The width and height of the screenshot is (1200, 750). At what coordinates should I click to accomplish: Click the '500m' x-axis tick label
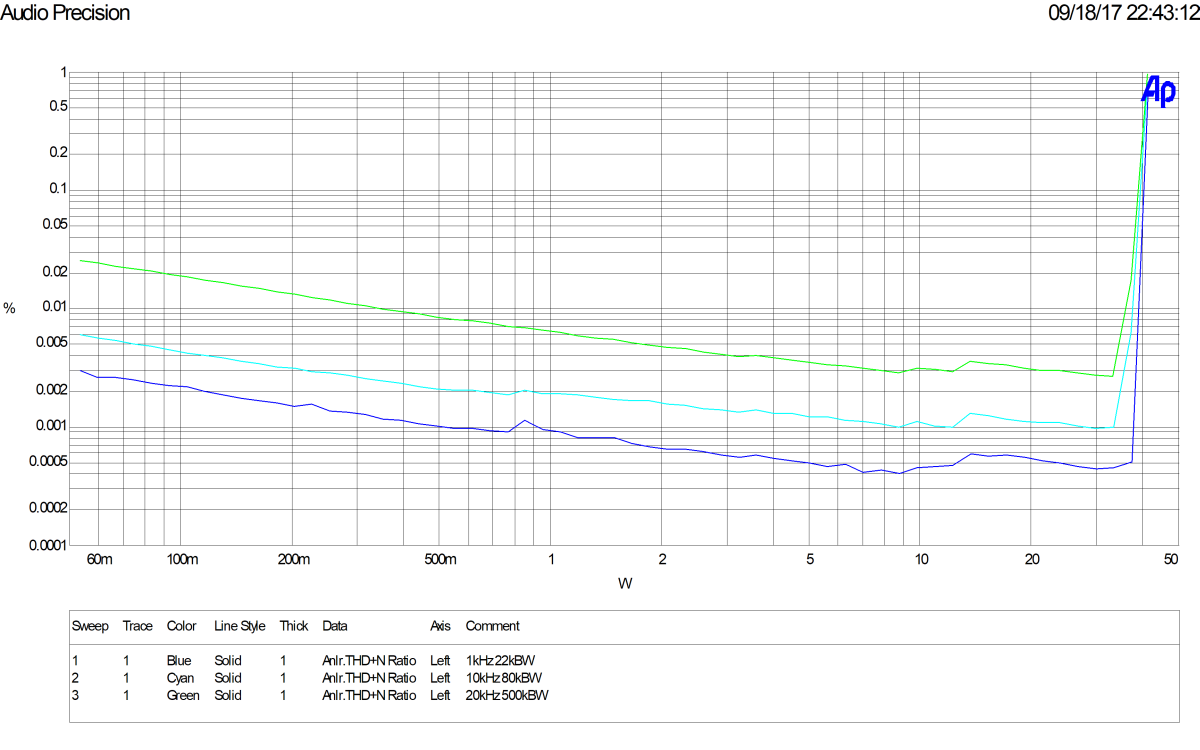coord(440,559)
